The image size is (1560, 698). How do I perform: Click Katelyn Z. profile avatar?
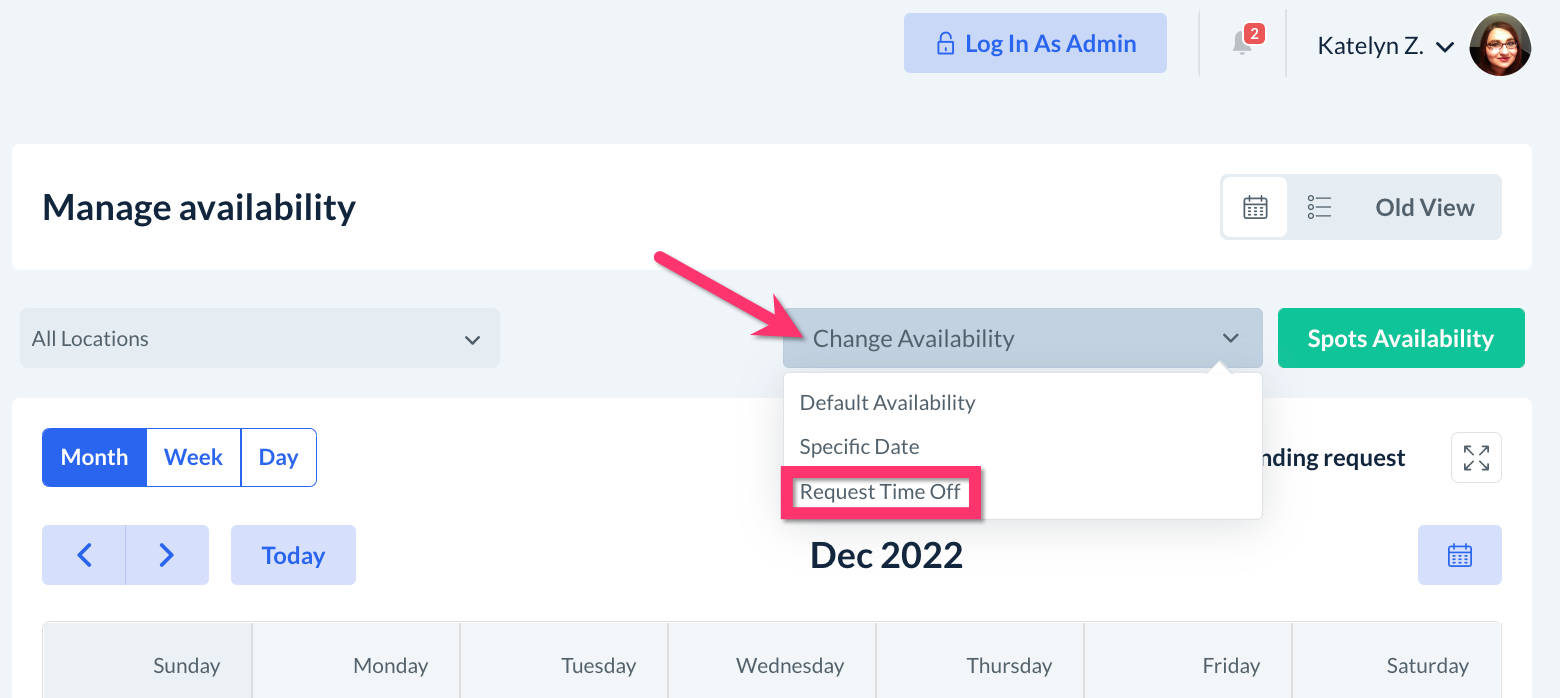pos(1500,45)
